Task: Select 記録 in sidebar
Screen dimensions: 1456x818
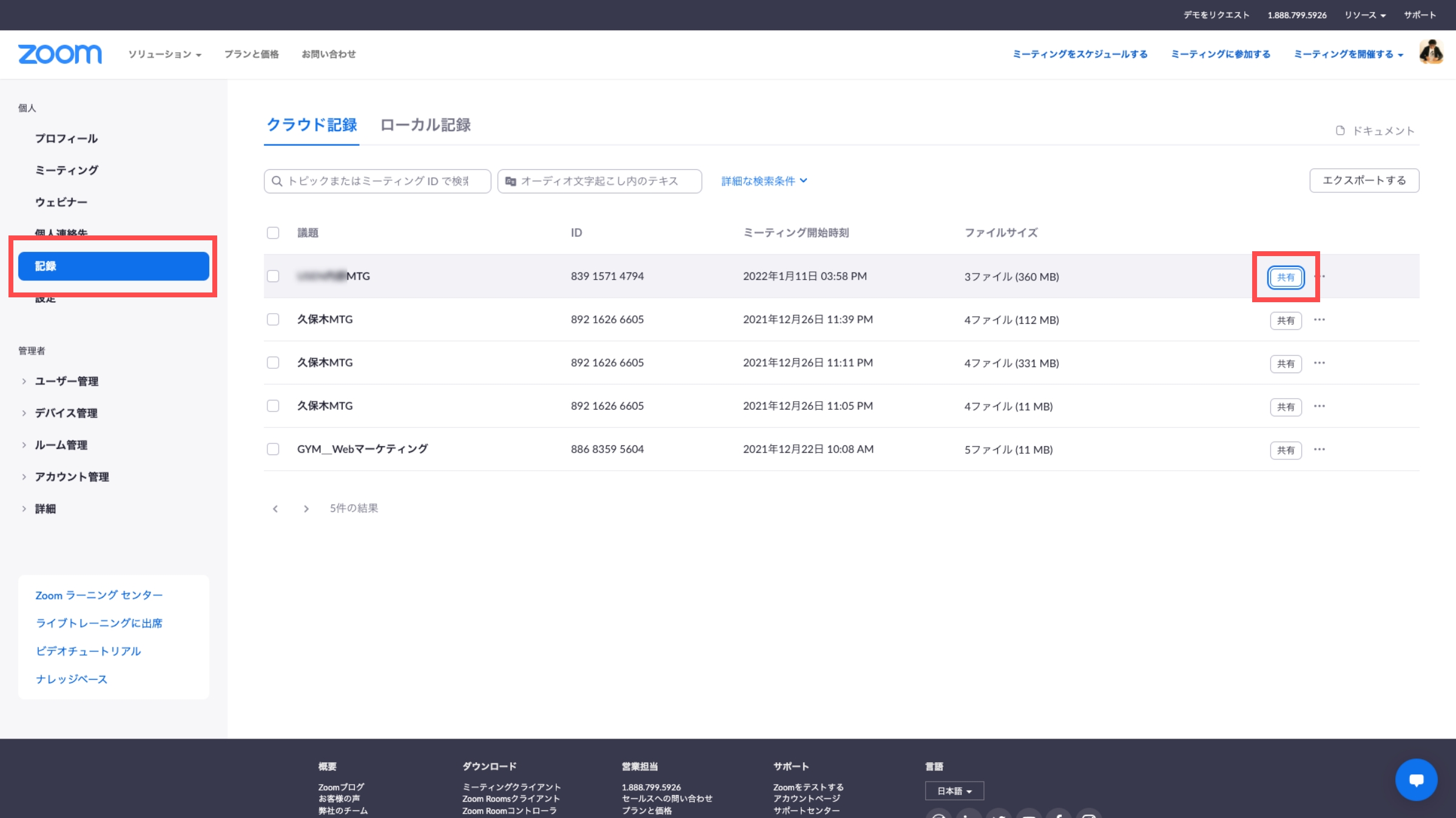Action: tap(113, 266)
